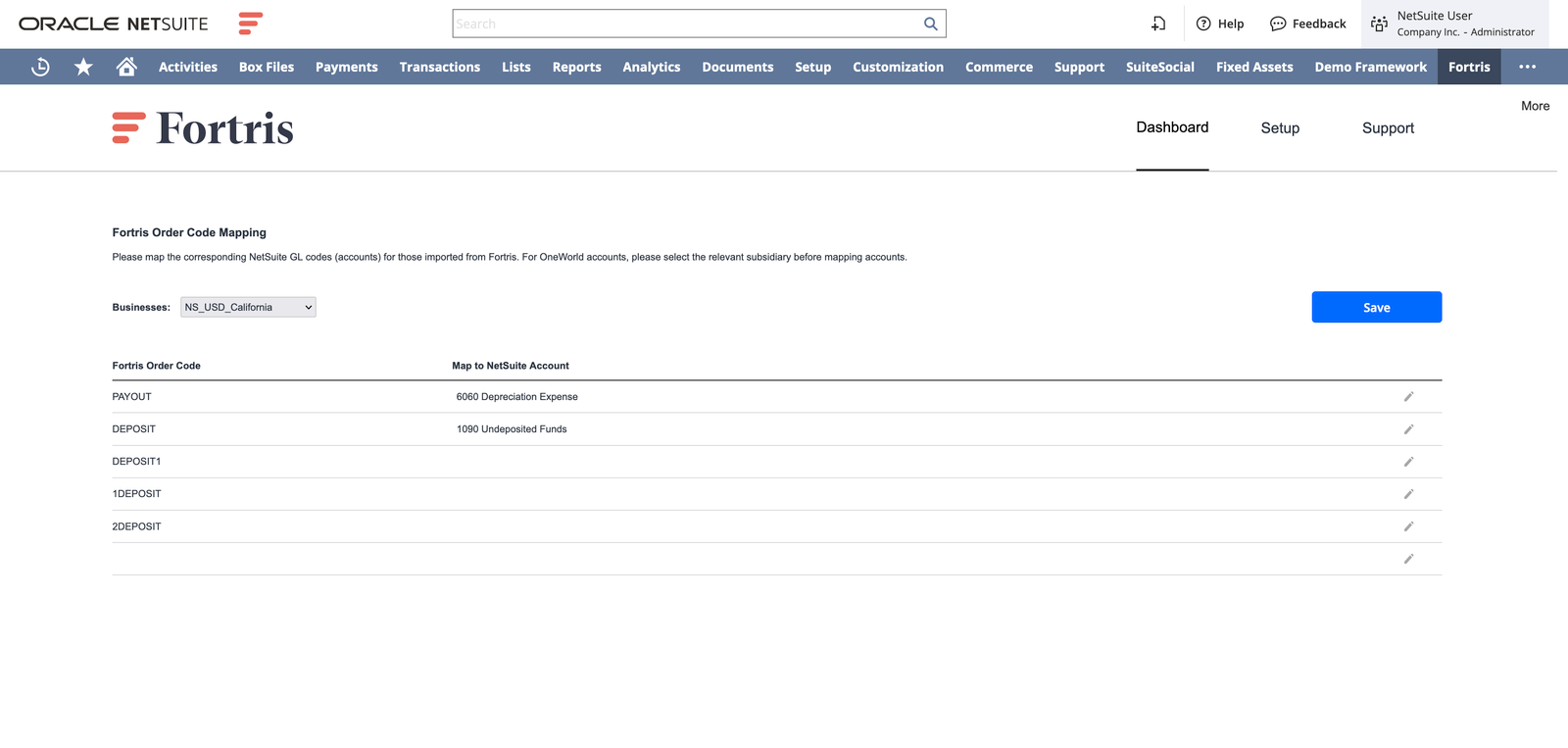
Task: Click the blue Save button
Action: click(1377, 307)
